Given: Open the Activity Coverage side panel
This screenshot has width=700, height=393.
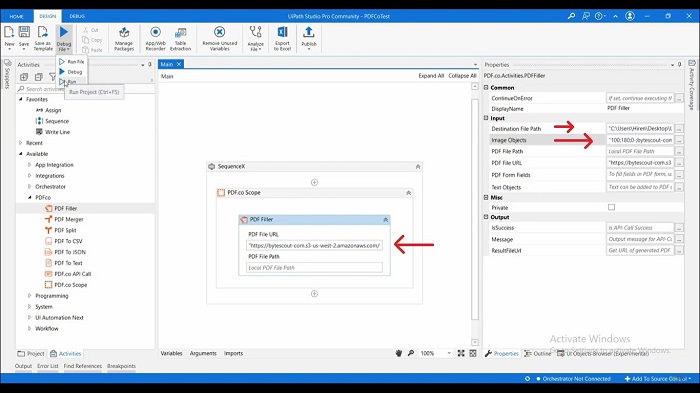Looking at the screenshot, I should pos(692,85).
